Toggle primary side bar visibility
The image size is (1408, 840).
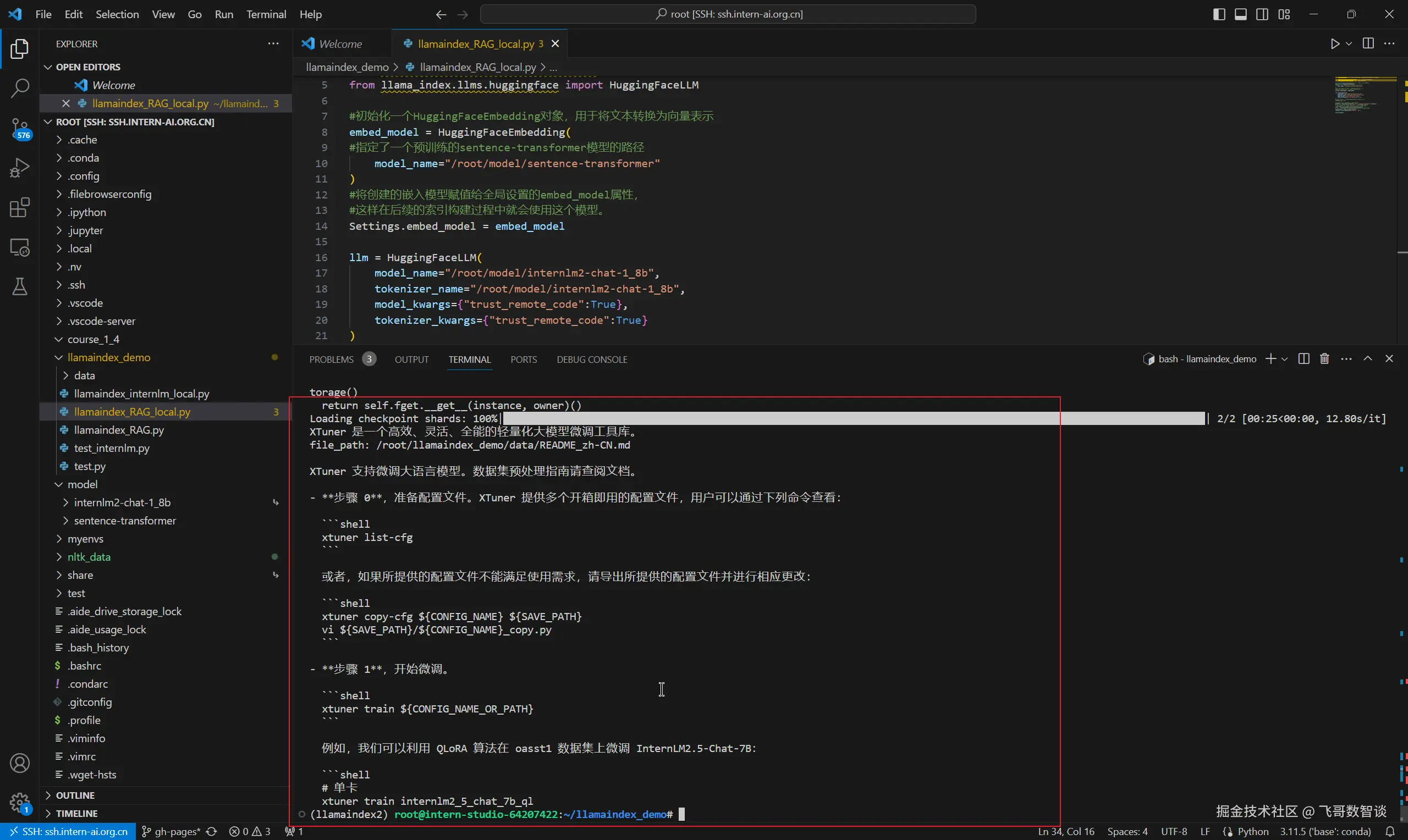(1219, 14)
